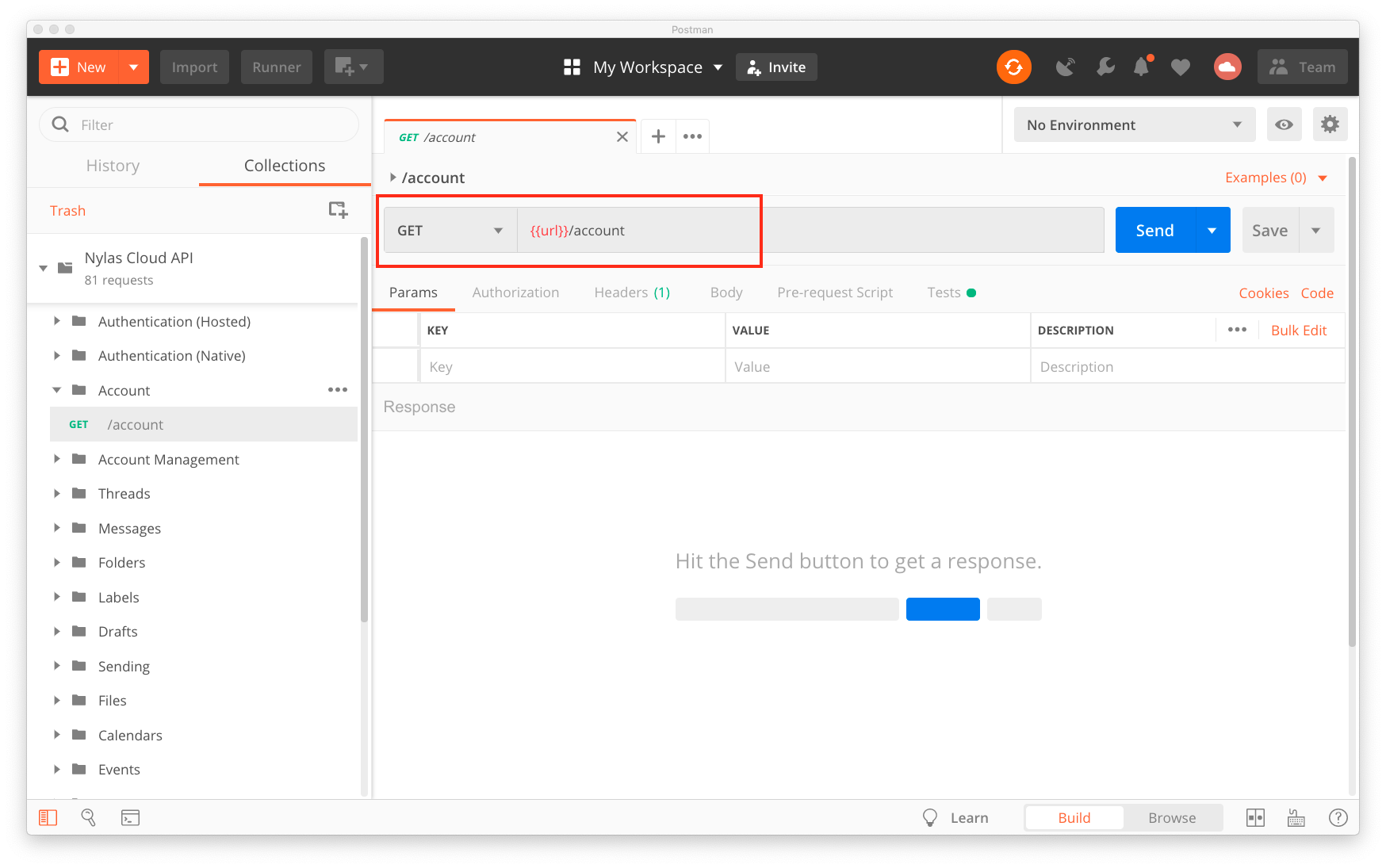The height and width of the screenshot is (868, 1386).
Task: Click the Invite button
Action: pyautogui.click(x=776, y=67)
